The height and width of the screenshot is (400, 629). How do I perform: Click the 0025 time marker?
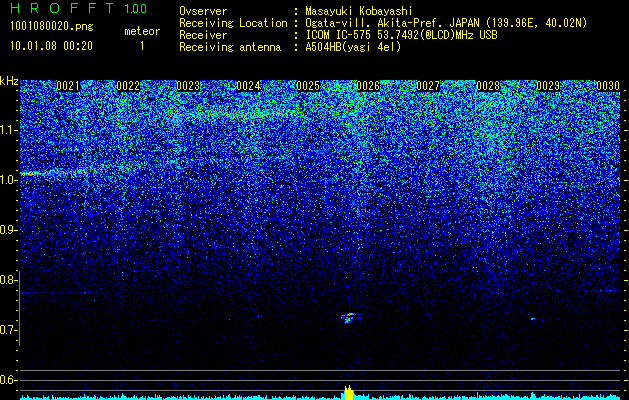[308, 86]
